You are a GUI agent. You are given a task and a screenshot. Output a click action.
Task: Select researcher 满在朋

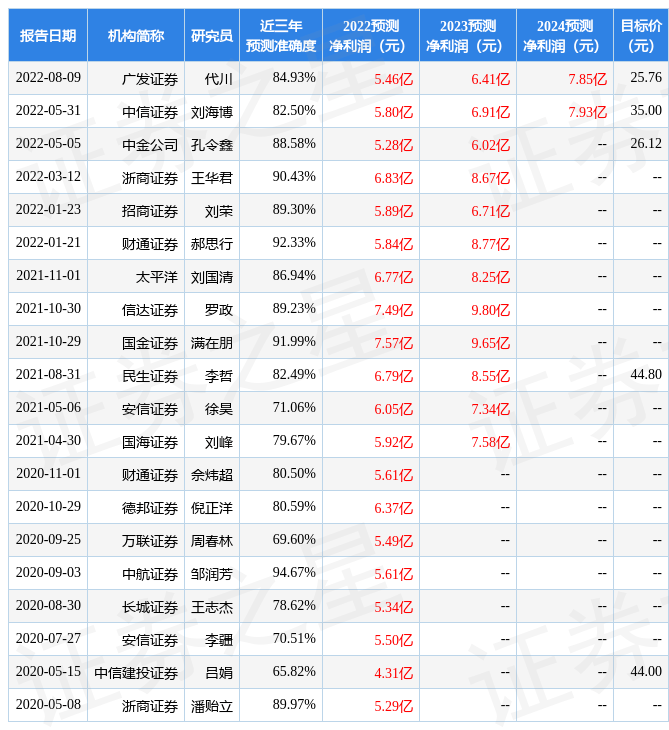pyautogui.click(x=212, y=344)
